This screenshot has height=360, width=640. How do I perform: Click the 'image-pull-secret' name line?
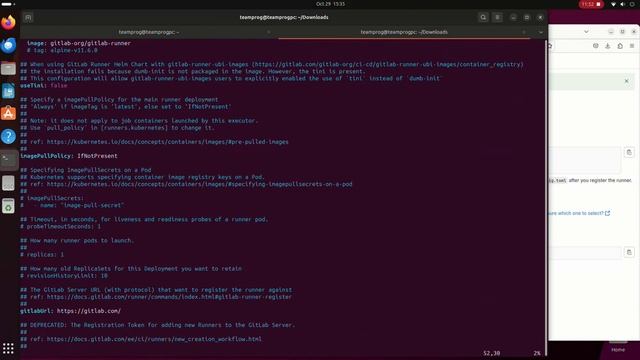click(x=72, y=205)
